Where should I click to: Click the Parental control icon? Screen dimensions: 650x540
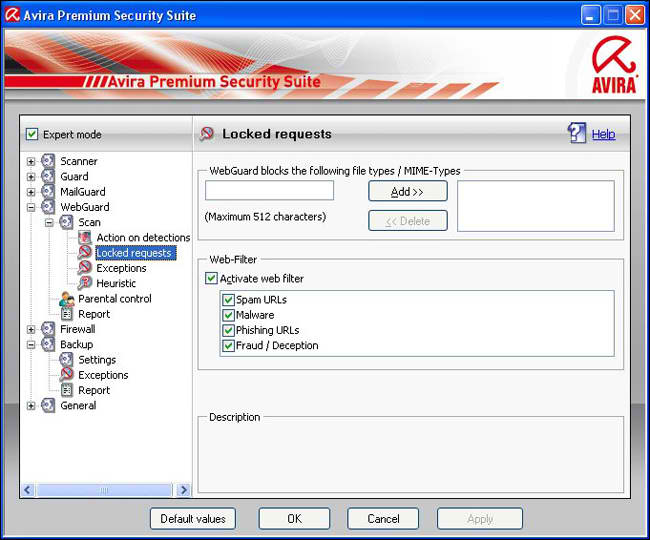(67, 299)
